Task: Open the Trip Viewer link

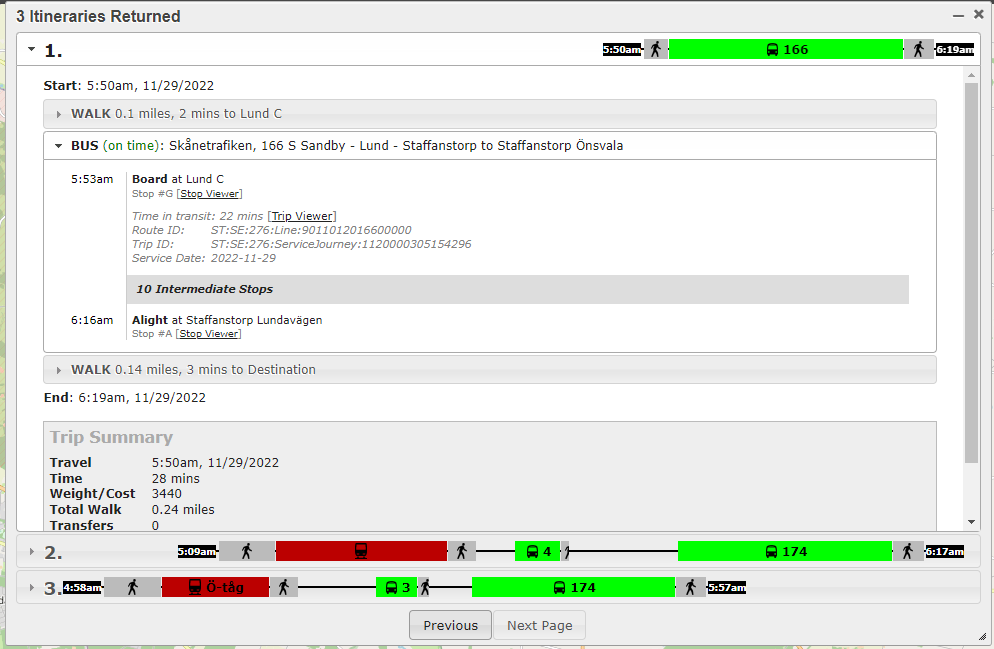Action: pyautogui.click(x=302, y=215)
